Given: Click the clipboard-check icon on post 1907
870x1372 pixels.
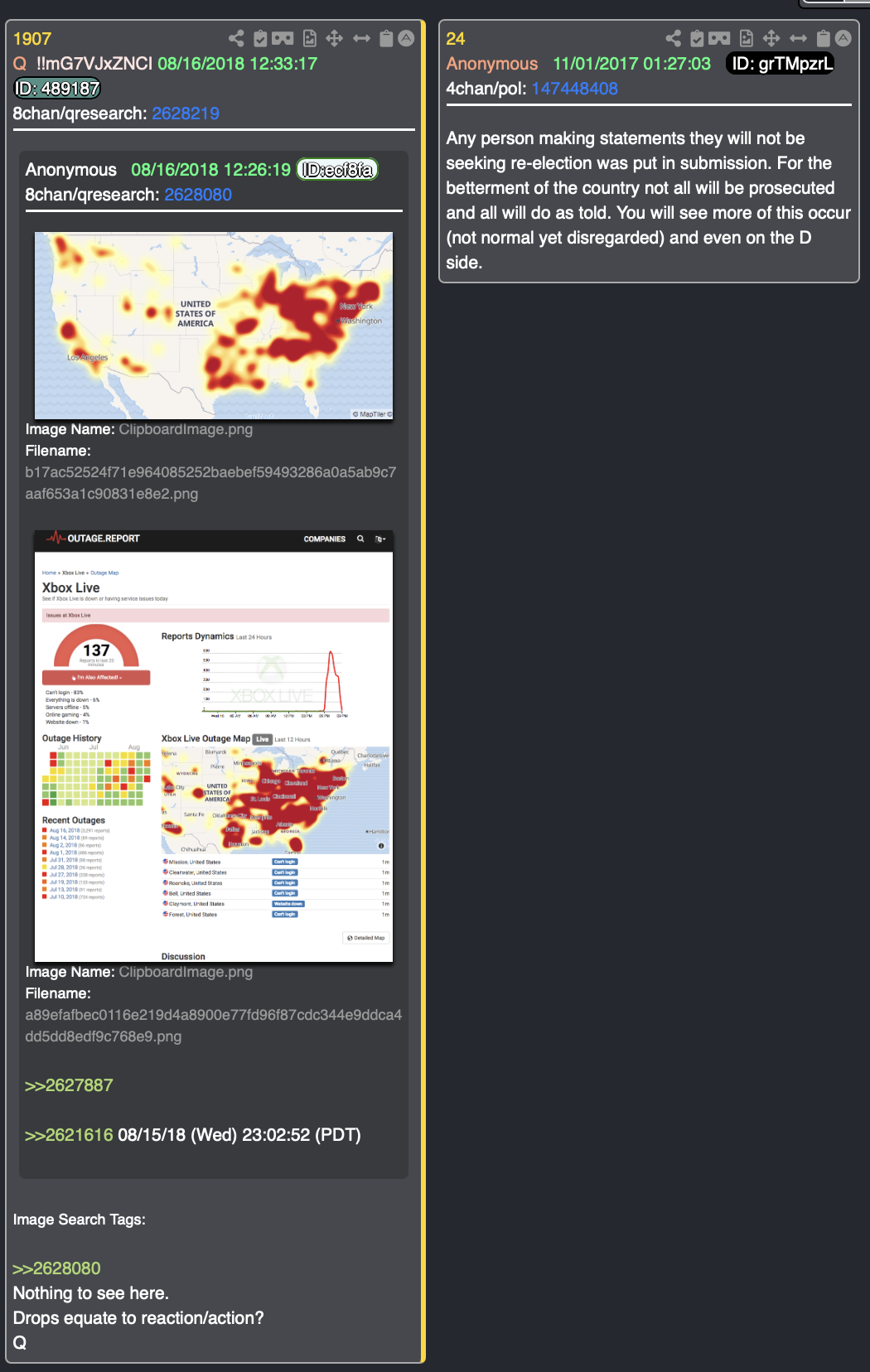Looking at the screenshot, I should [x=260, y=38].
